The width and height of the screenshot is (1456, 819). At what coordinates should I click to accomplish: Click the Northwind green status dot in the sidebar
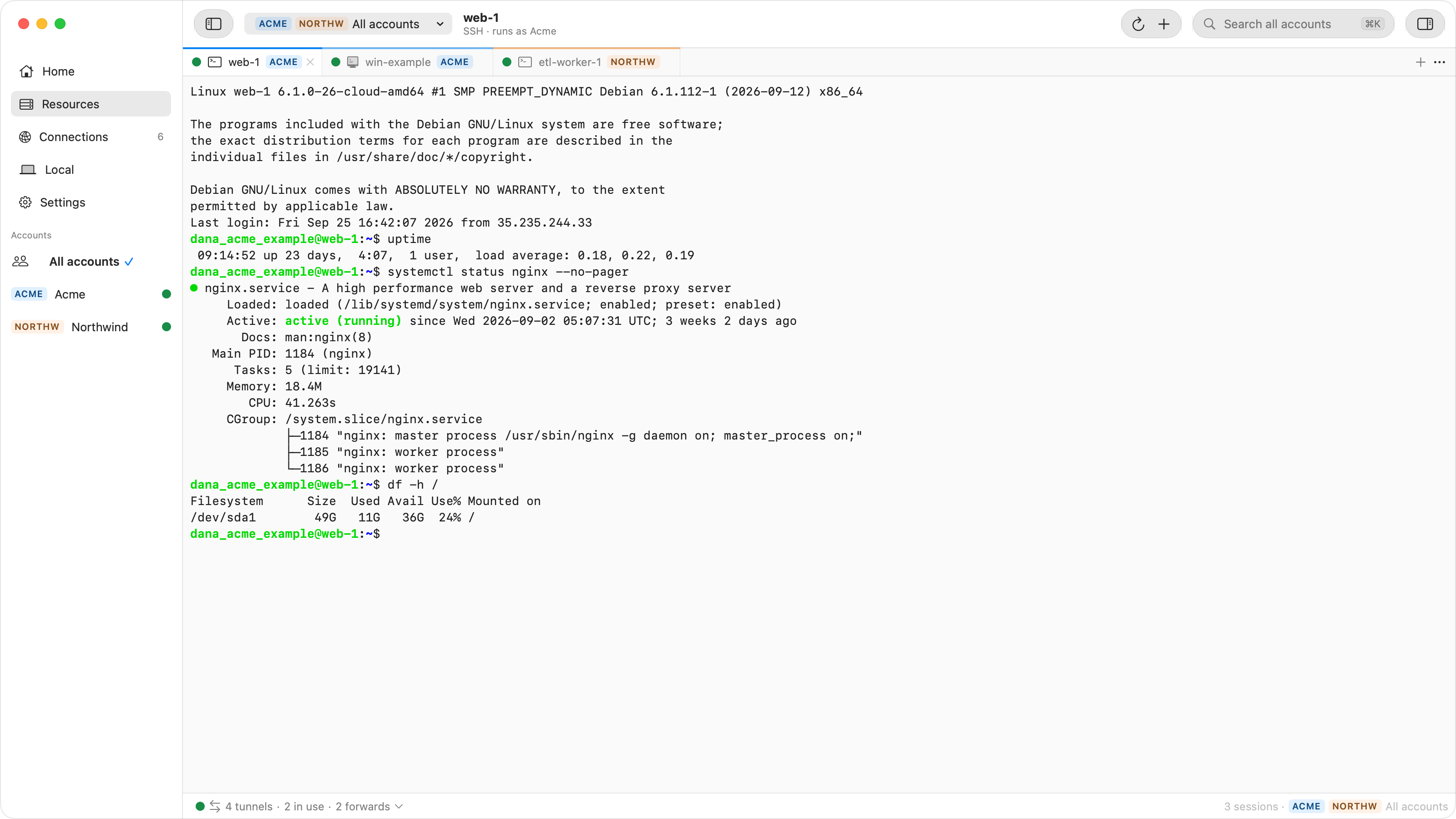click(166, 327)
